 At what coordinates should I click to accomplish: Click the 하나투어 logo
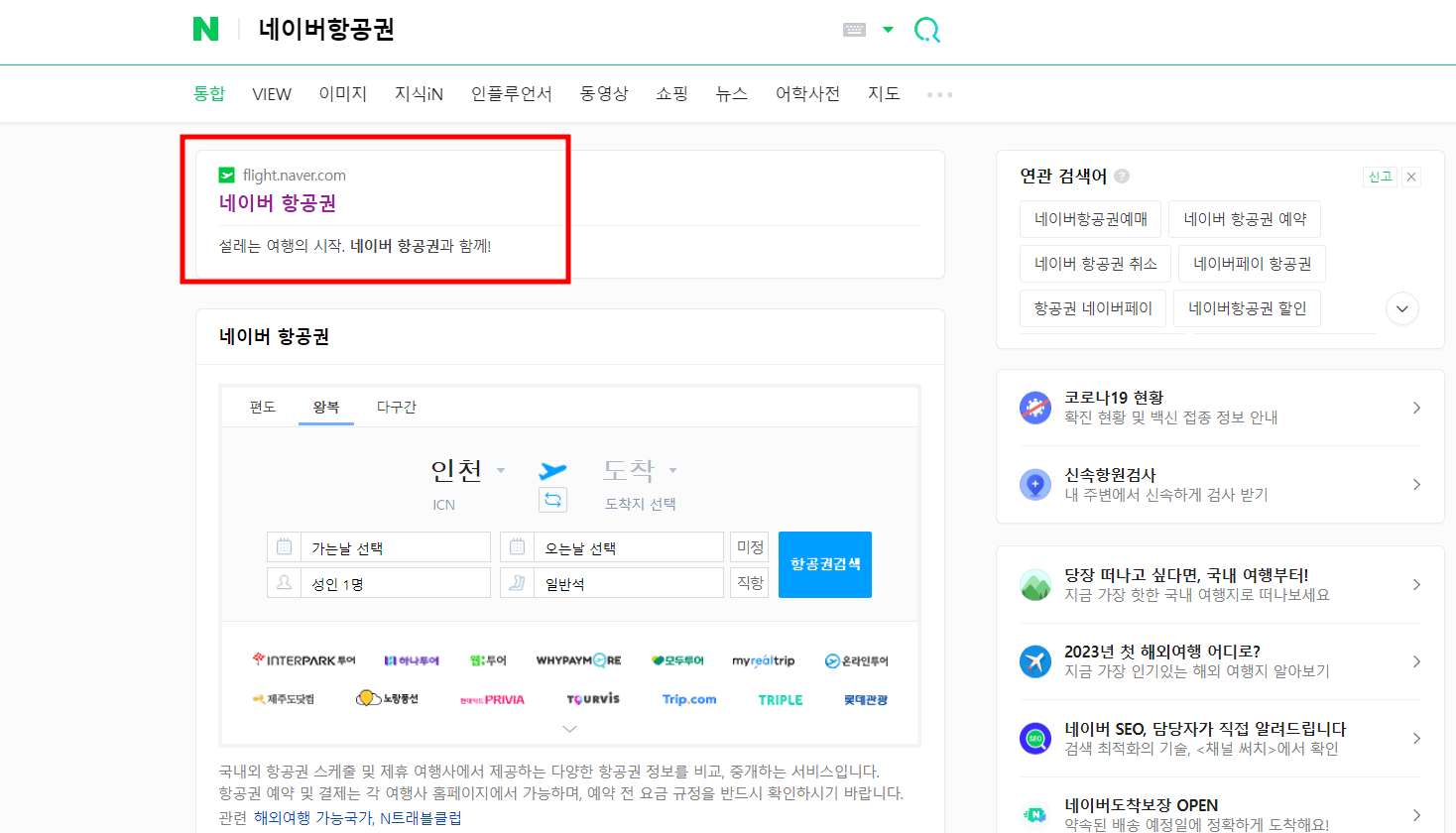pyautogui.click(x=412, y=660)
